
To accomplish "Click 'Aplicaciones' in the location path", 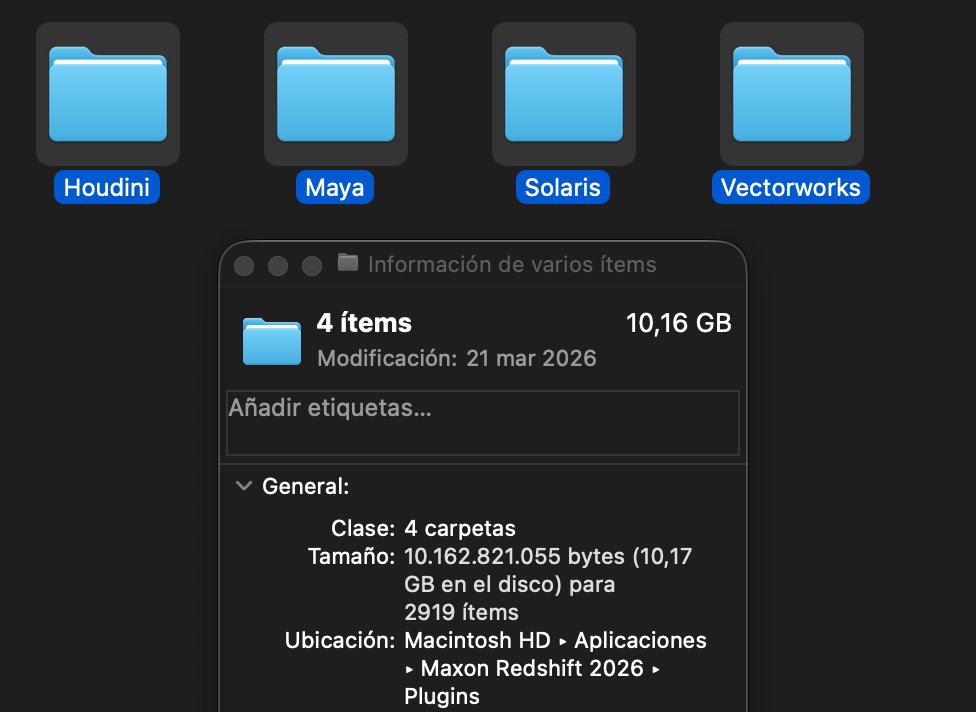I will [640, 640].
